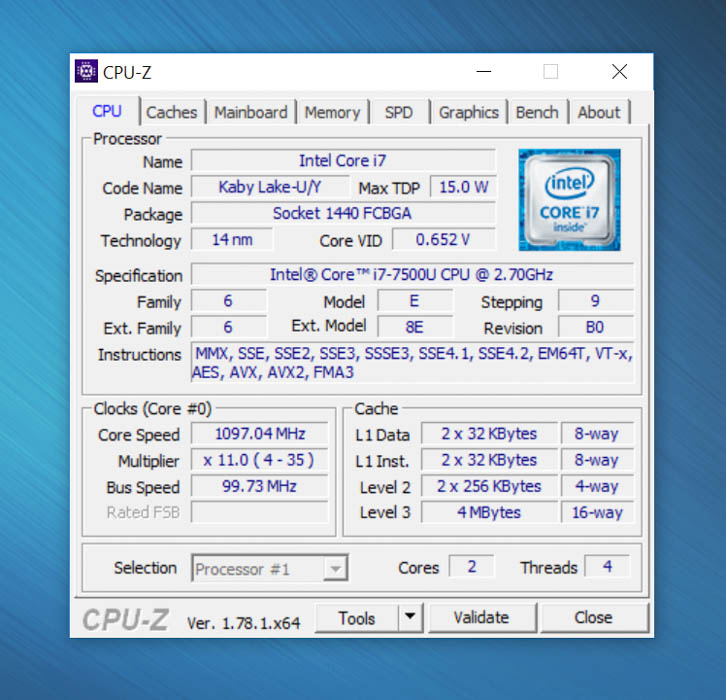Click the Name field showing Intel Core i7
Image resolution: width=726 pixels, height=700 pixels.
tap(343, 161)
